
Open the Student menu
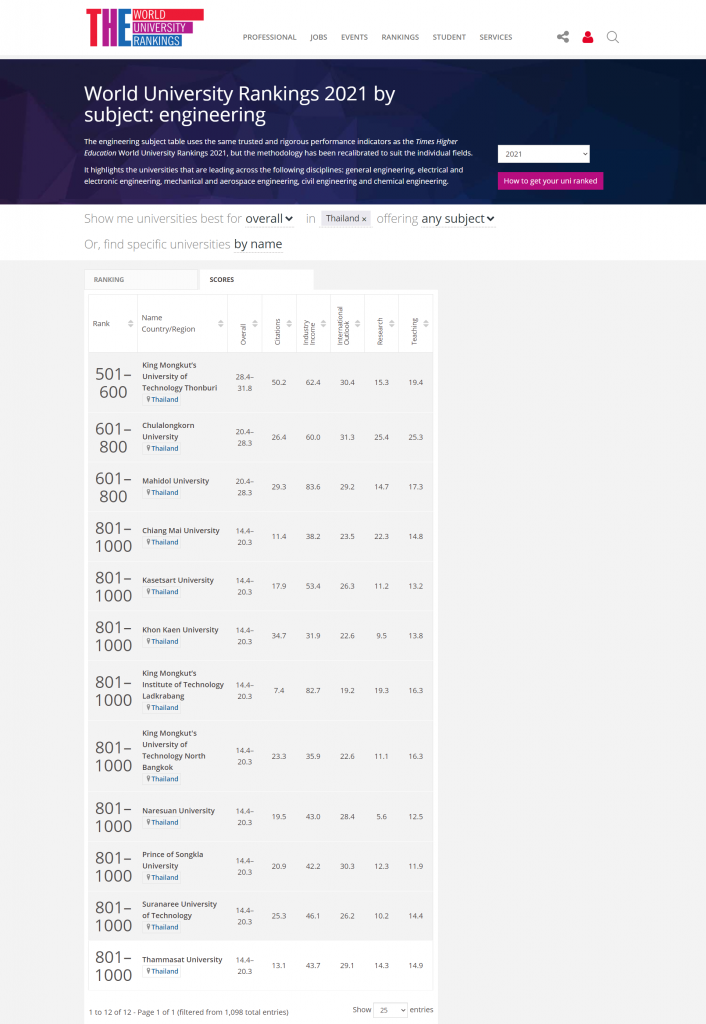449,37
